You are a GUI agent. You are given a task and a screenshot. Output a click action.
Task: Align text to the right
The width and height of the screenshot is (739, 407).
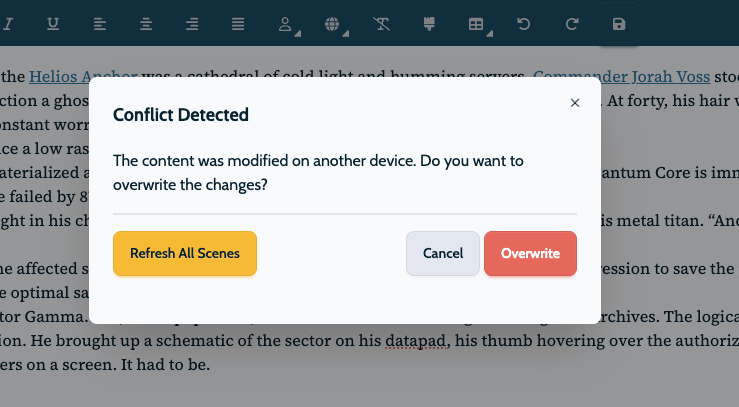(x=192, y=23)
